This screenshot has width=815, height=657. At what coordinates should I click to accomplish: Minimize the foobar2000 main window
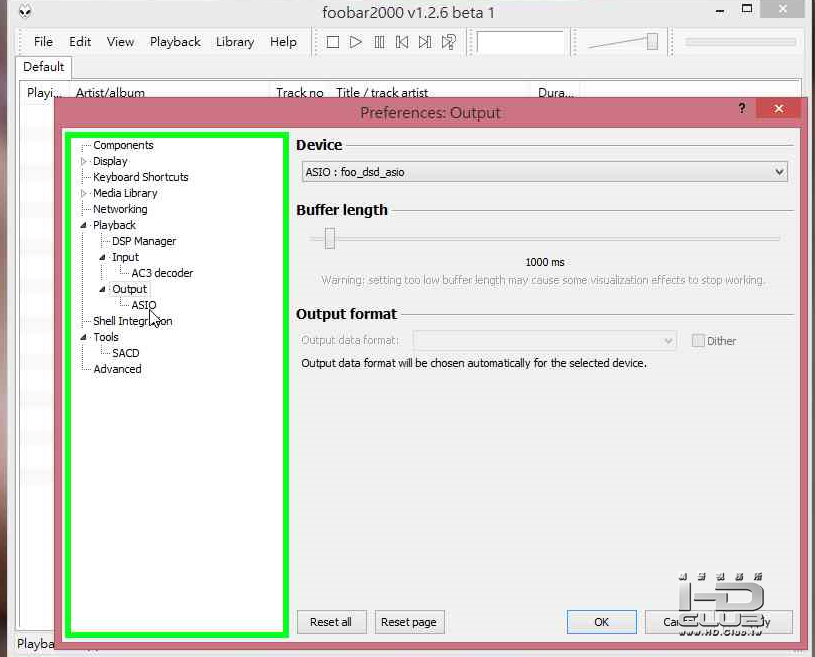point(720,10)
